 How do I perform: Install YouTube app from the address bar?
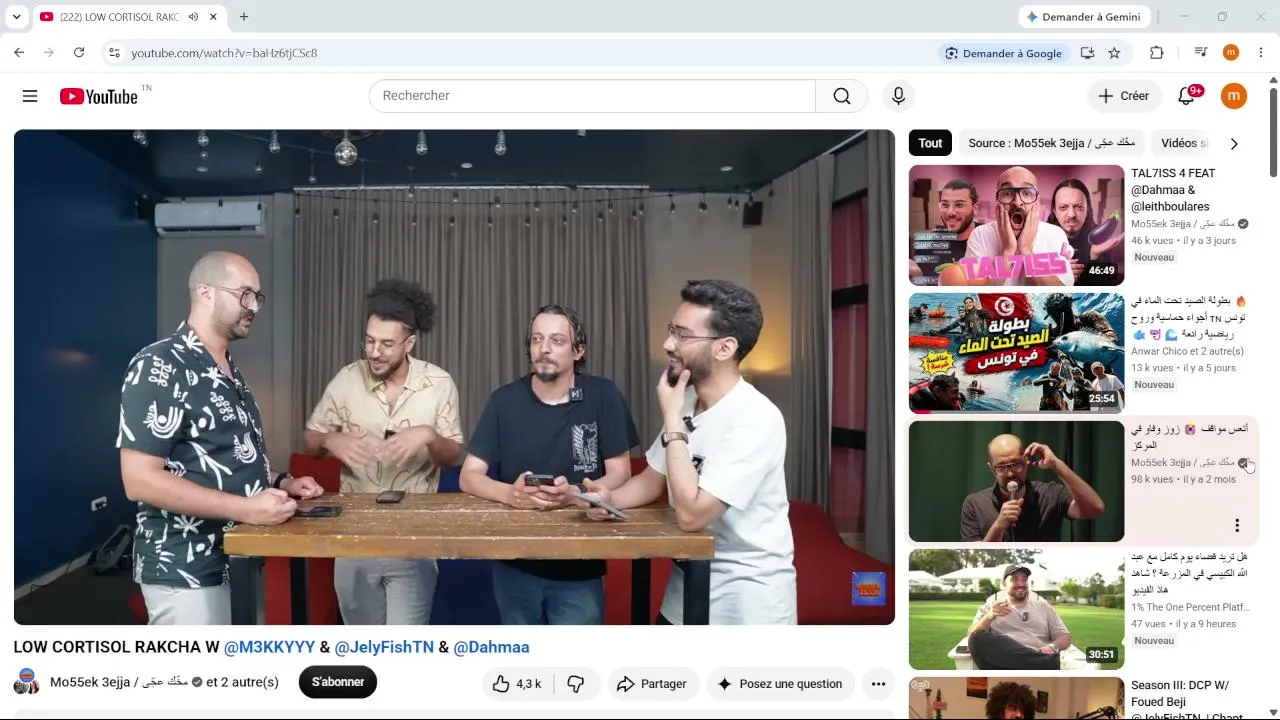point(1087,53)
